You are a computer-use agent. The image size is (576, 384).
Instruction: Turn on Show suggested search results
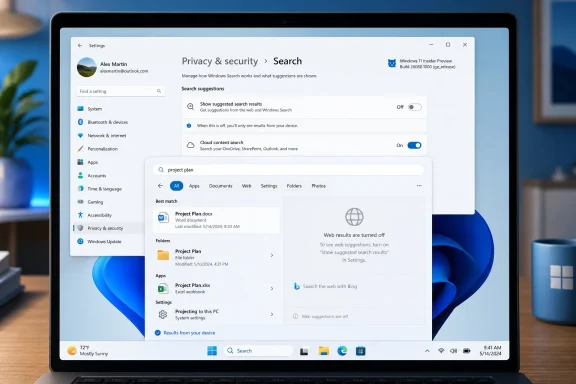pos(415,107)
